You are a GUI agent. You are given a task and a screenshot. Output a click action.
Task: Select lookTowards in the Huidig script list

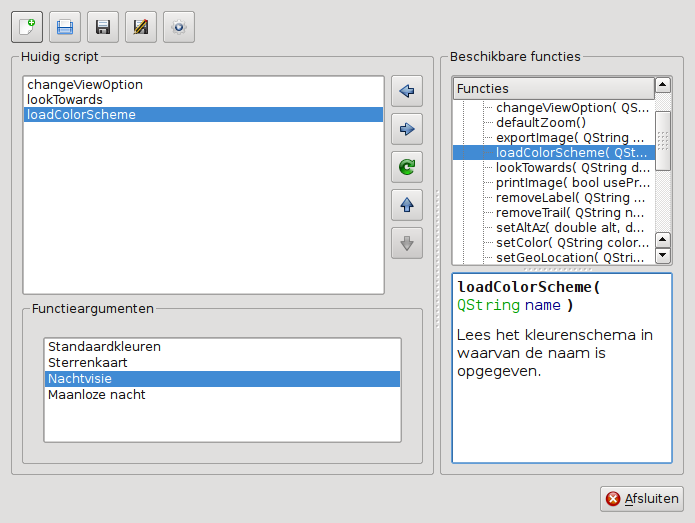pyautogui.click(x=65, y=100)
